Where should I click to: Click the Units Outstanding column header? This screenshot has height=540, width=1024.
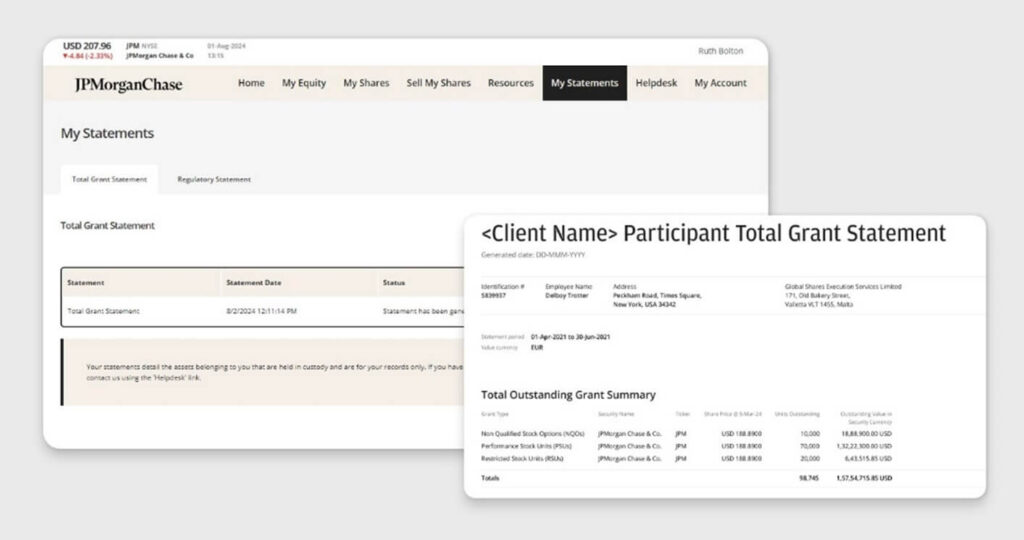(797, 414)
